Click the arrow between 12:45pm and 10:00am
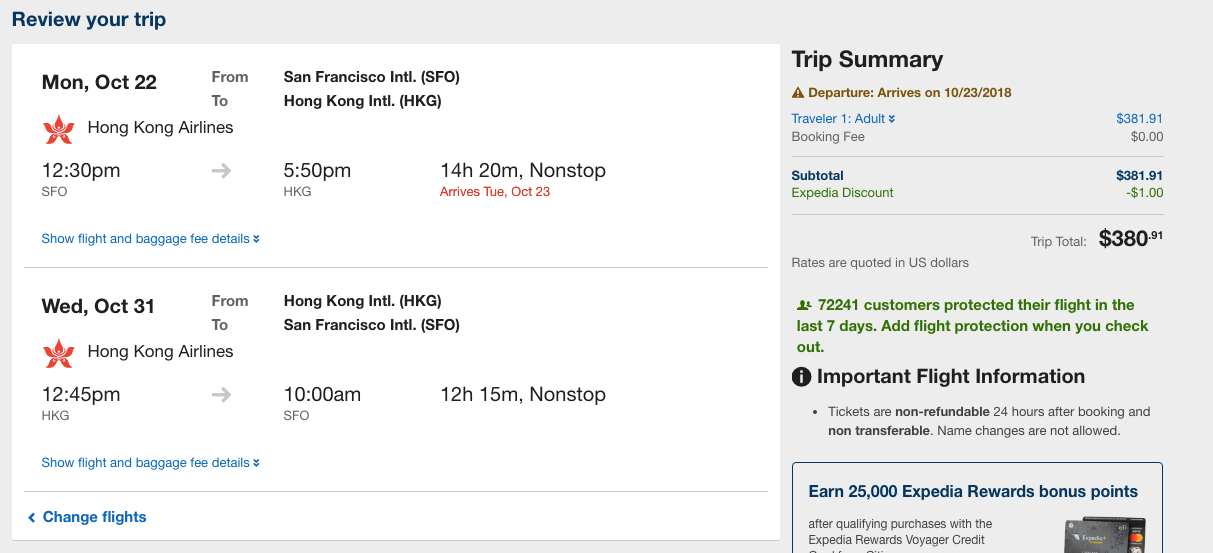1213x553 pixels. pyautogui.click(x=221, y=395)
